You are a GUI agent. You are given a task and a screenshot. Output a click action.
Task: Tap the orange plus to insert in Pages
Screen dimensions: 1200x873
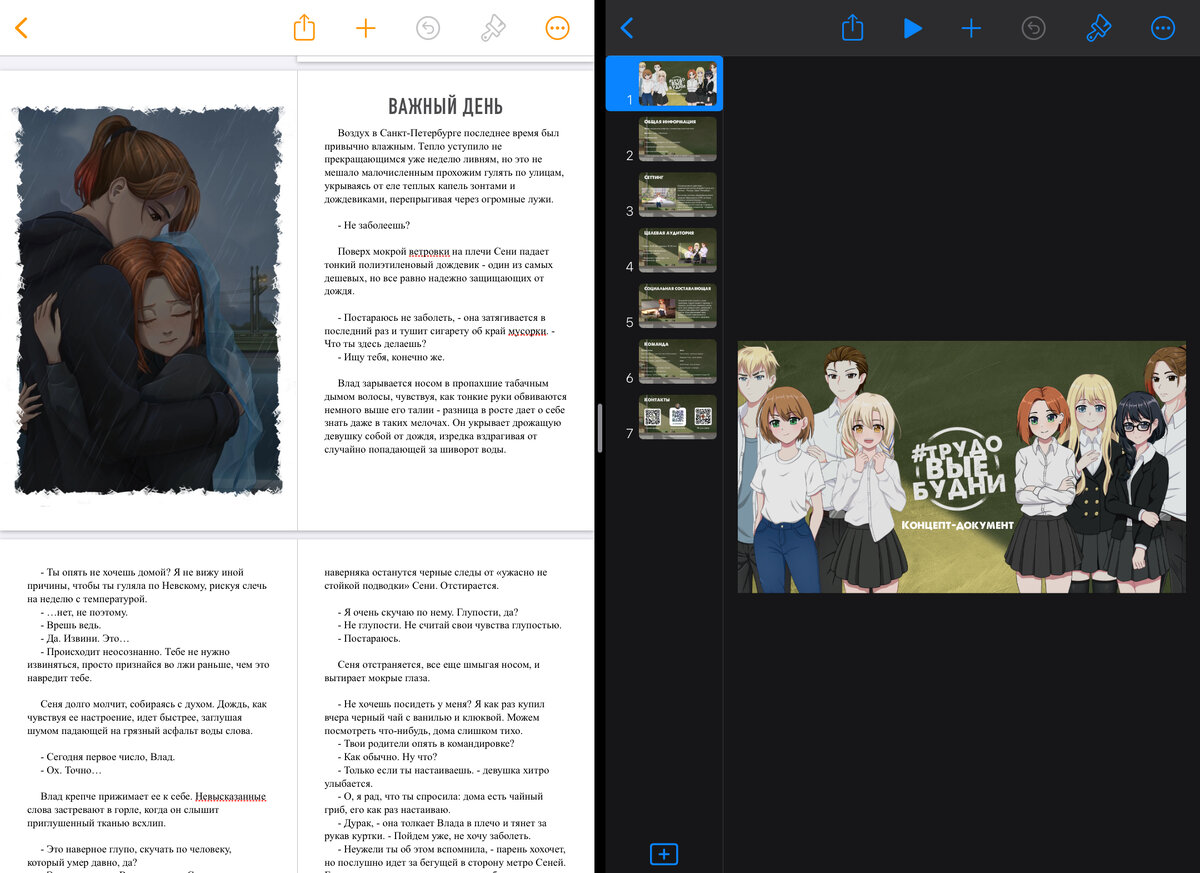pyautogui.click(x=366, y=28)
